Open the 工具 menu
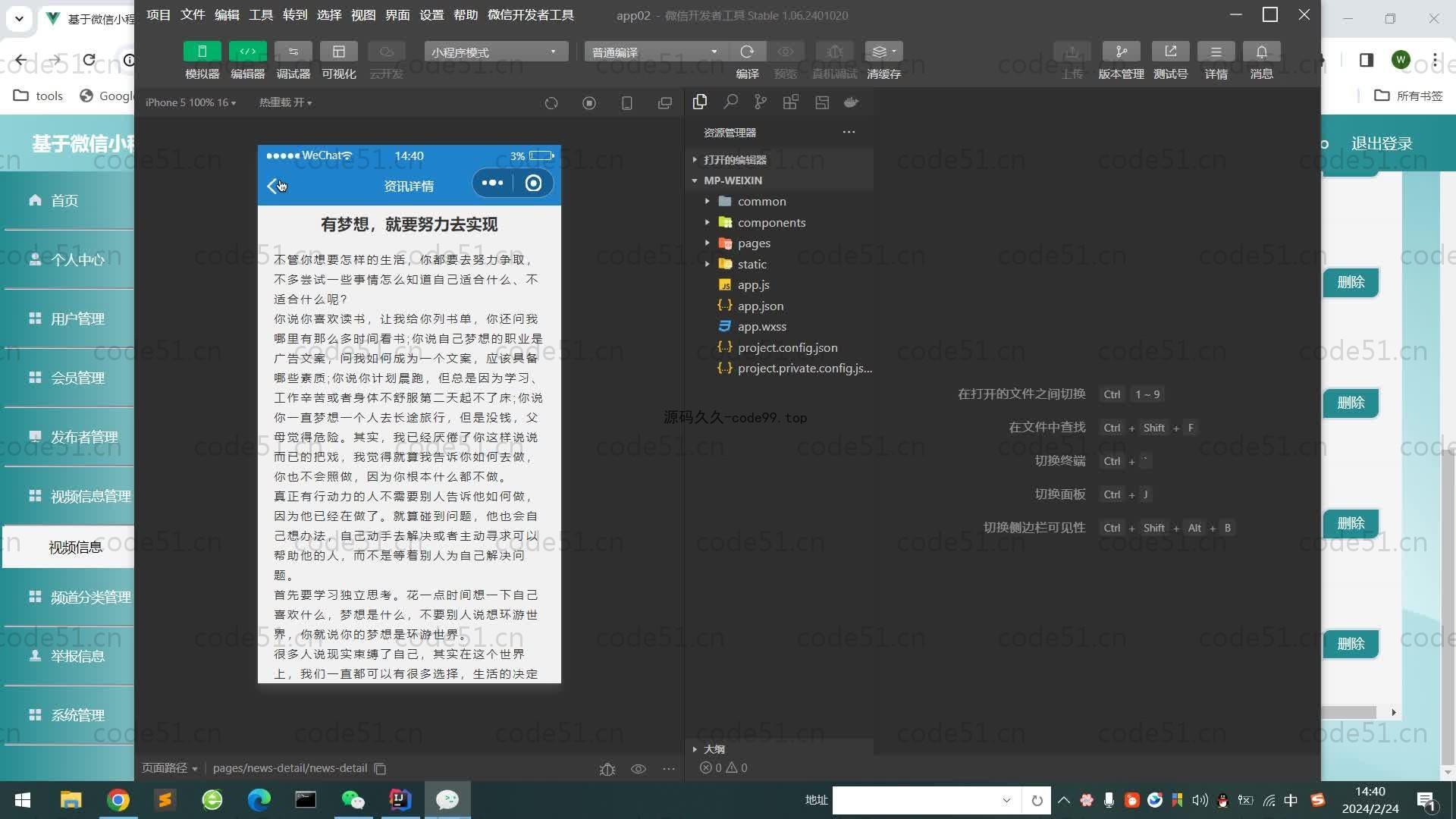The image size is (1456, 819). tap(261, 15)
